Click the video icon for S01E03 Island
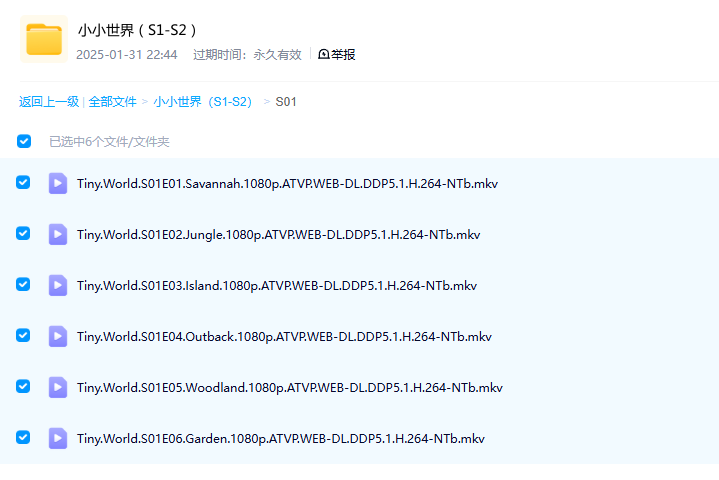The width and height of the screenshot is (719, 480). tap(58, 285)
